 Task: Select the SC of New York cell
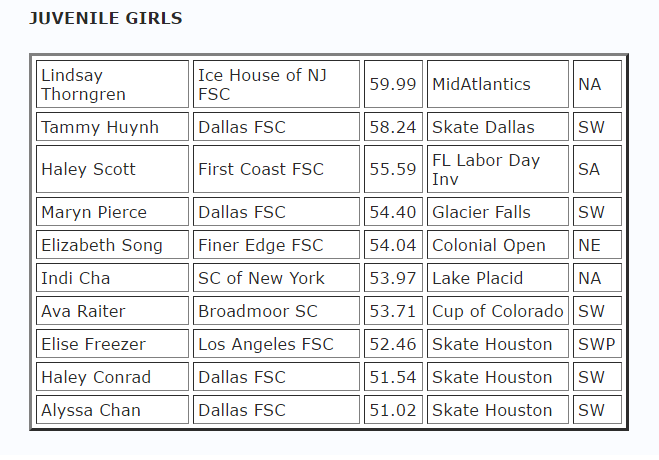coord(275,278)
